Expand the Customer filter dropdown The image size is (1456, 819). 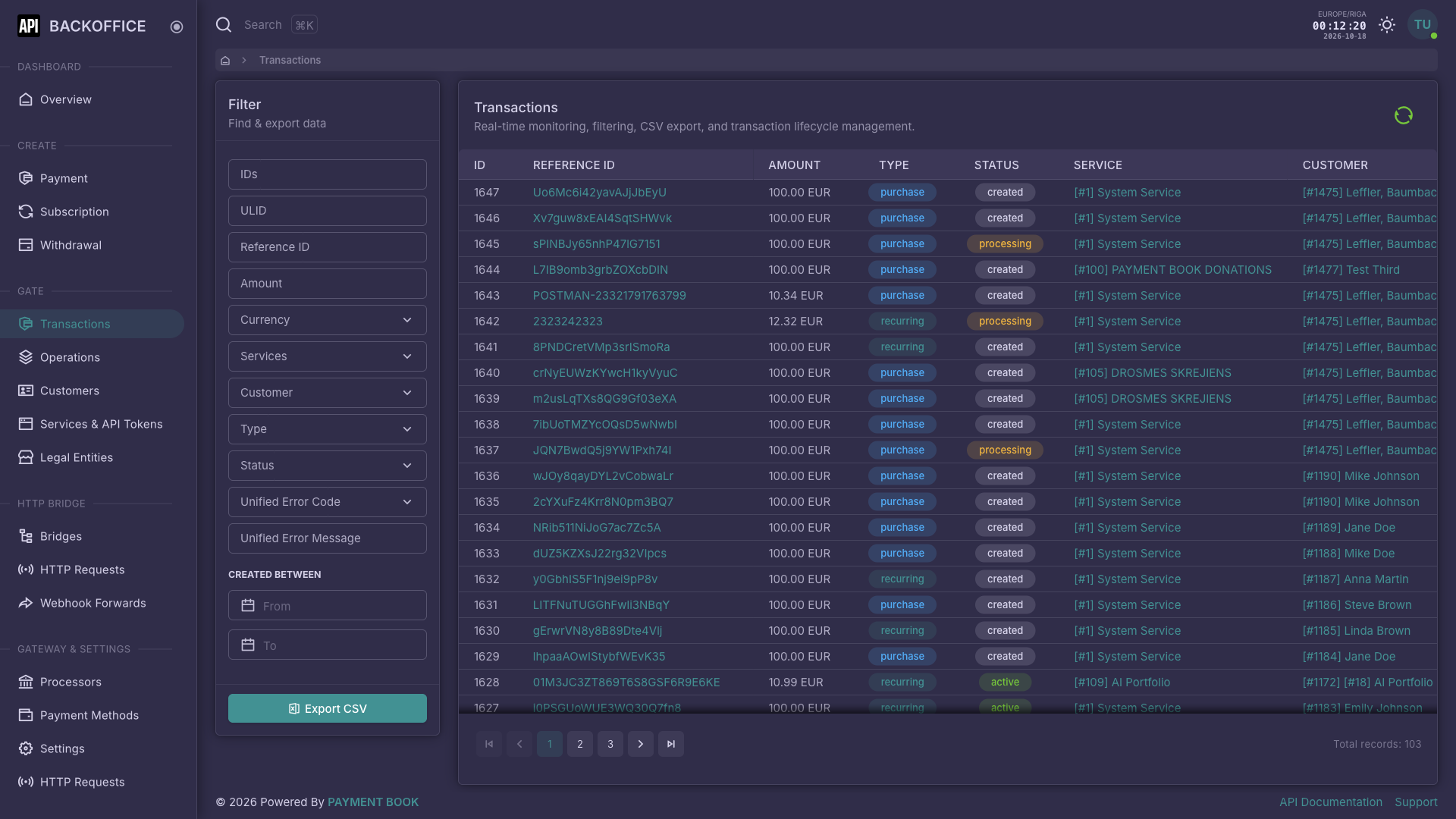[328, 393]
